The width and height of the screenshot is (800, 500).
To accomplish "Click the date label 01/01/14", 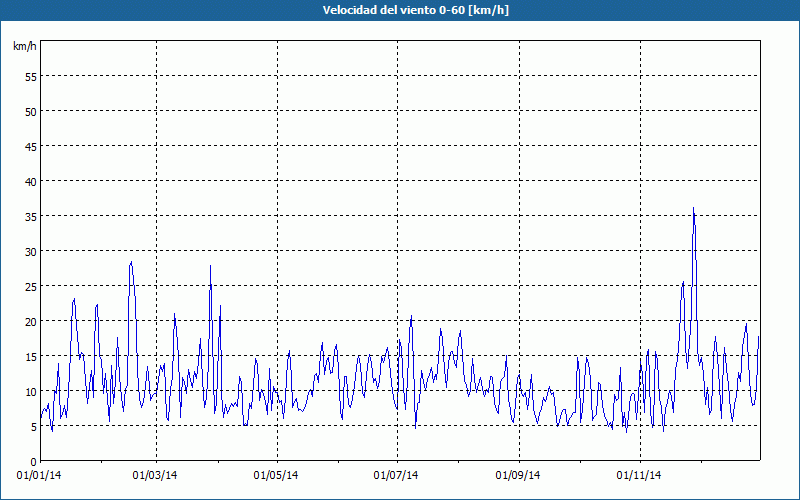I will [x=39, y=475].
